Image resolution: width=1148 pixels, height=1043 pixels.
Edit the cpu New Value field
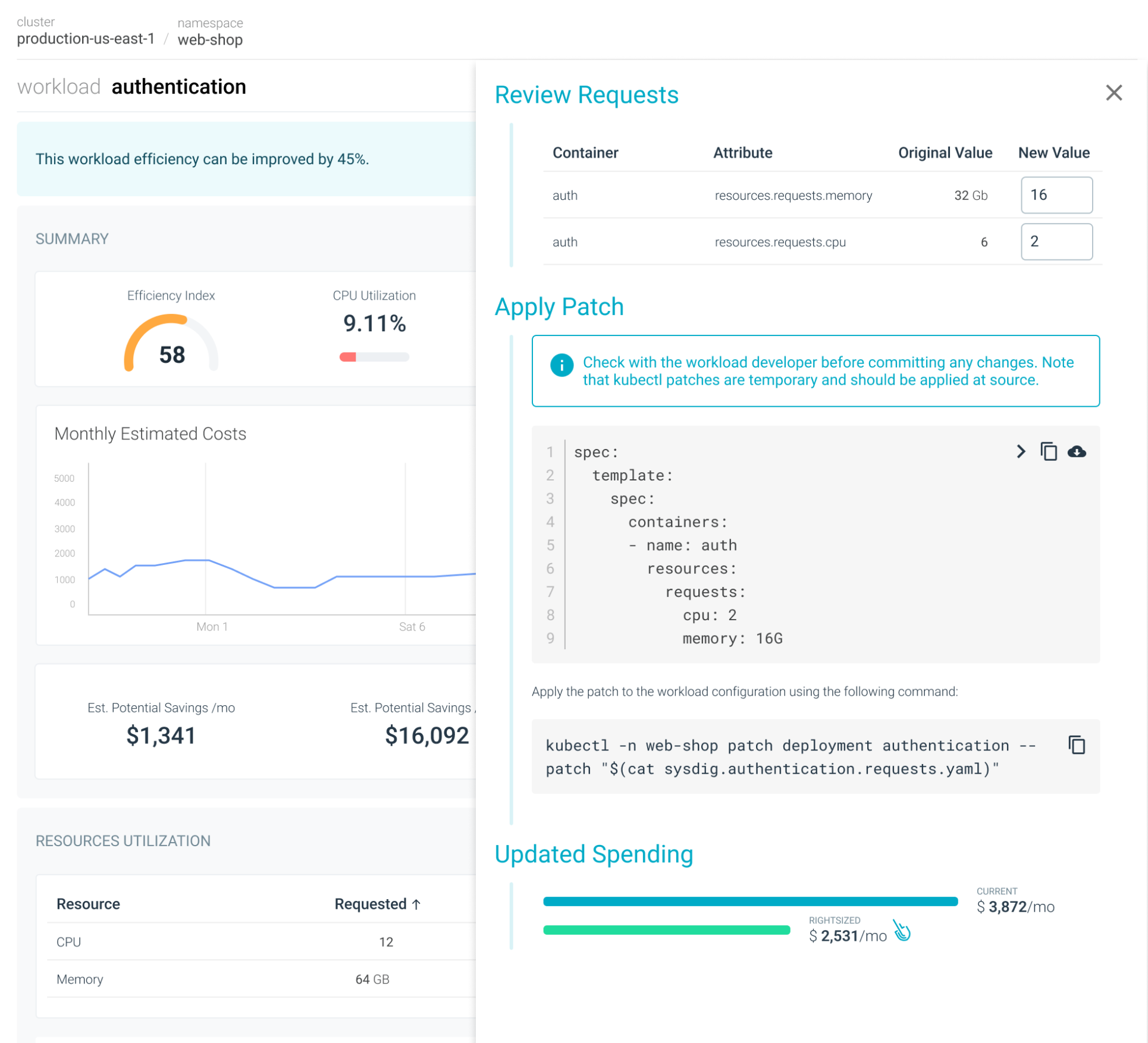click(x=1056, y=241)
